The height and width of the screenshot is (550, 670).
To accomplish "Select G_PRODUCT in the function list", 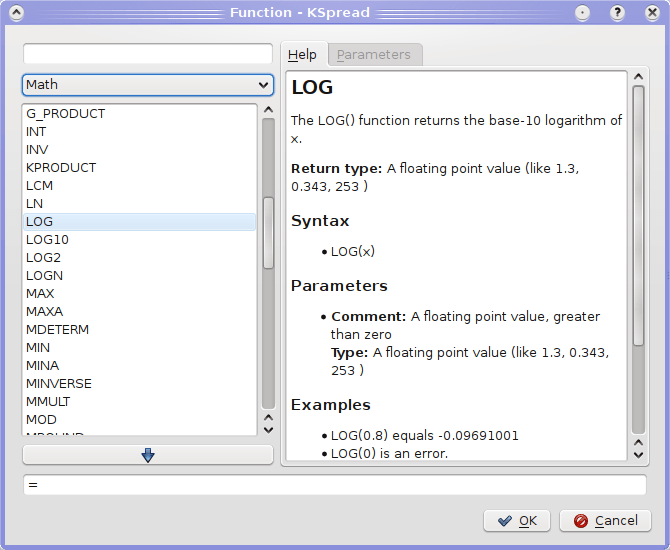I will pos(139,114).
